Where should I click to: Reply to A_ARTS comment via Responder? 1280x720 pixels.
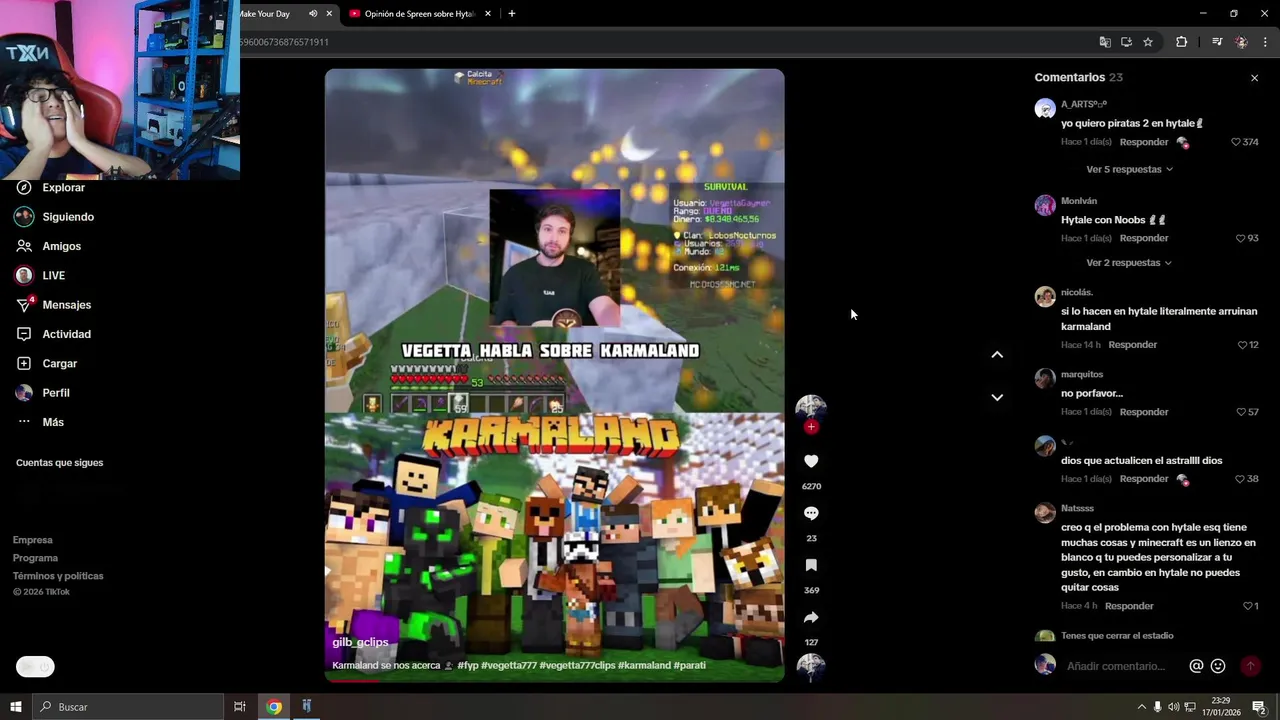pos(1144,142)
